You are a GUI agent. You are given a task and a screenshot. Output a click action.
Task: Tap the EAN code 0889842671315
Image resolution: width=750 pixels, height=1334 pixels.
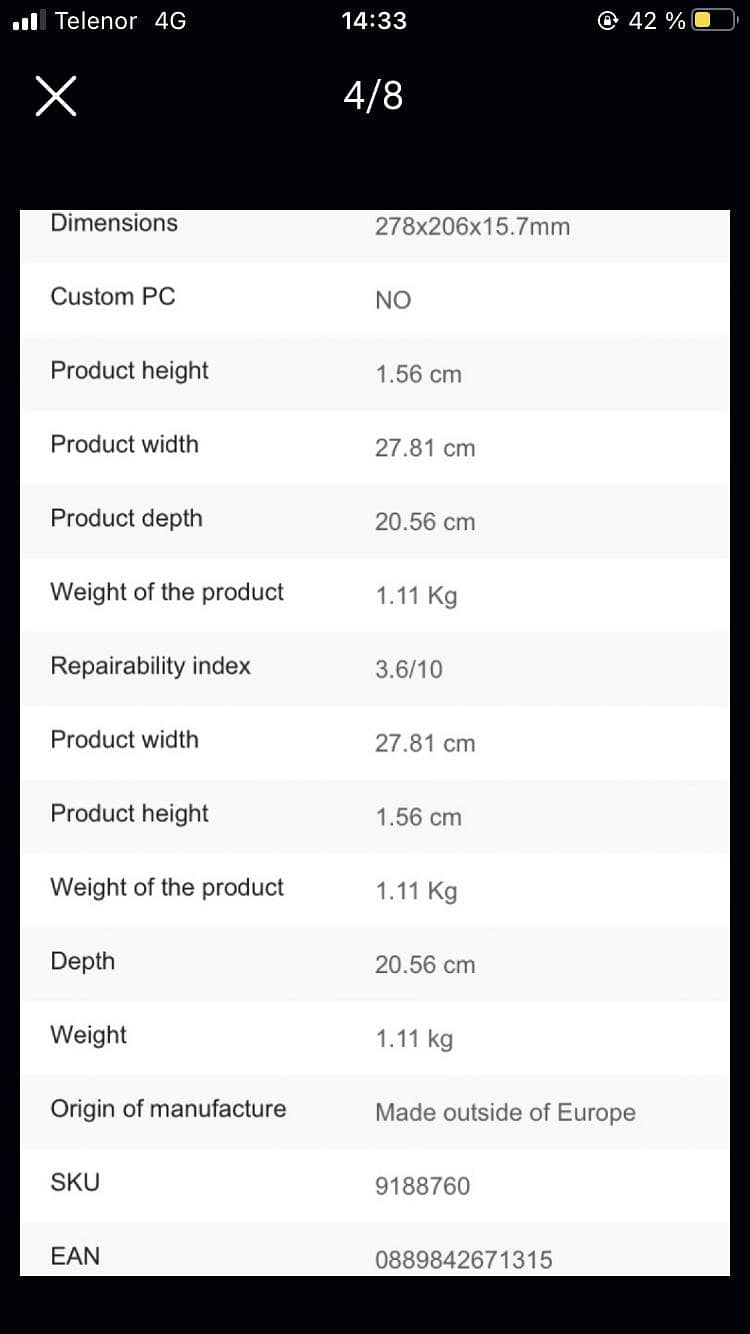pyautogui.click(x=463, y=1260)
